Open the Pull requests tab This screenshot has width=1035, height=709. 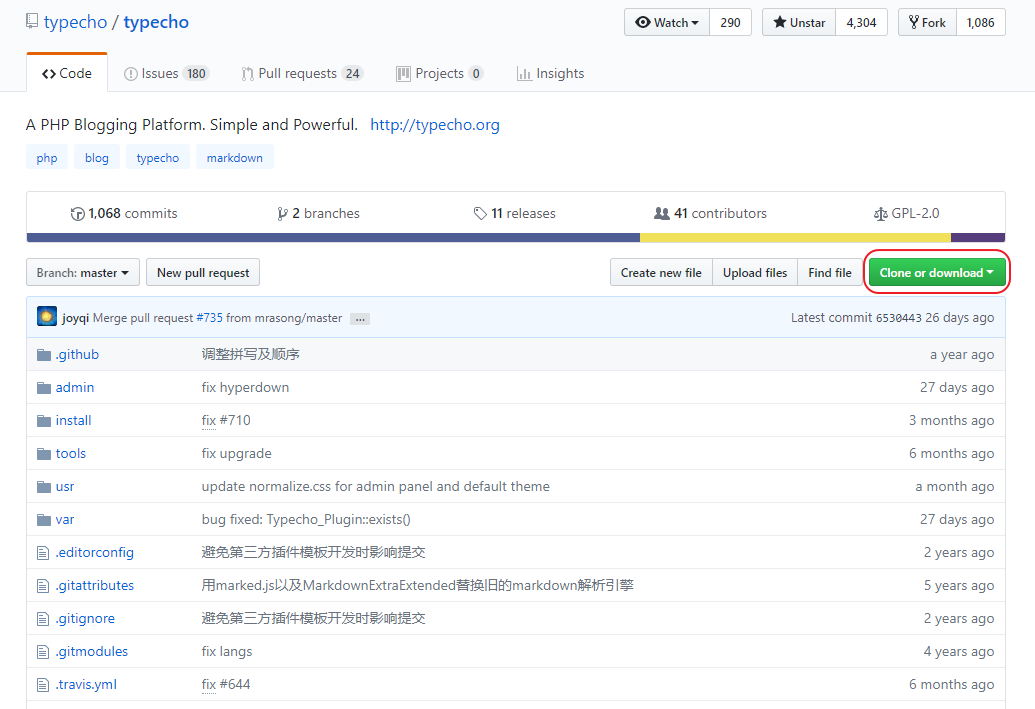[x=302, y=73]
